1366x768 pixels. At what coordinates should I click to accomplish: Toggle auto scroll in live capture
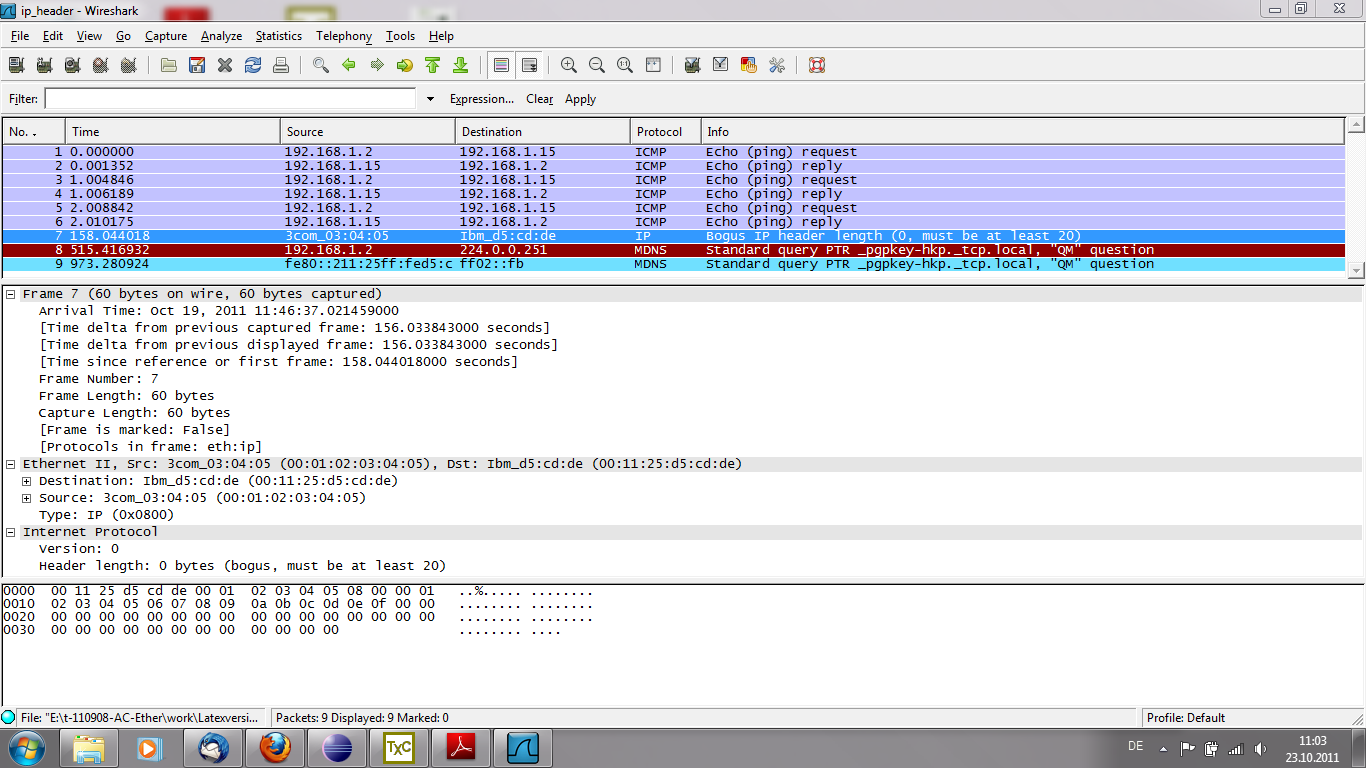coord(529,65)
